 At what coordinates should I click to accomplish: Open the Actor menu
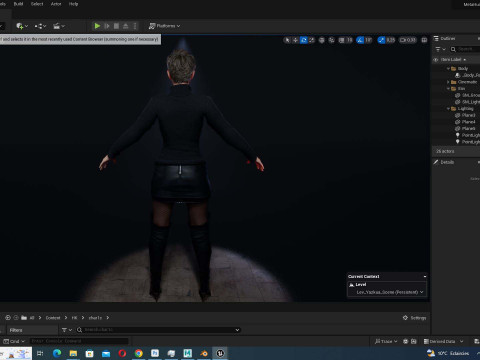pyautogui.click(x=56, y=4)
